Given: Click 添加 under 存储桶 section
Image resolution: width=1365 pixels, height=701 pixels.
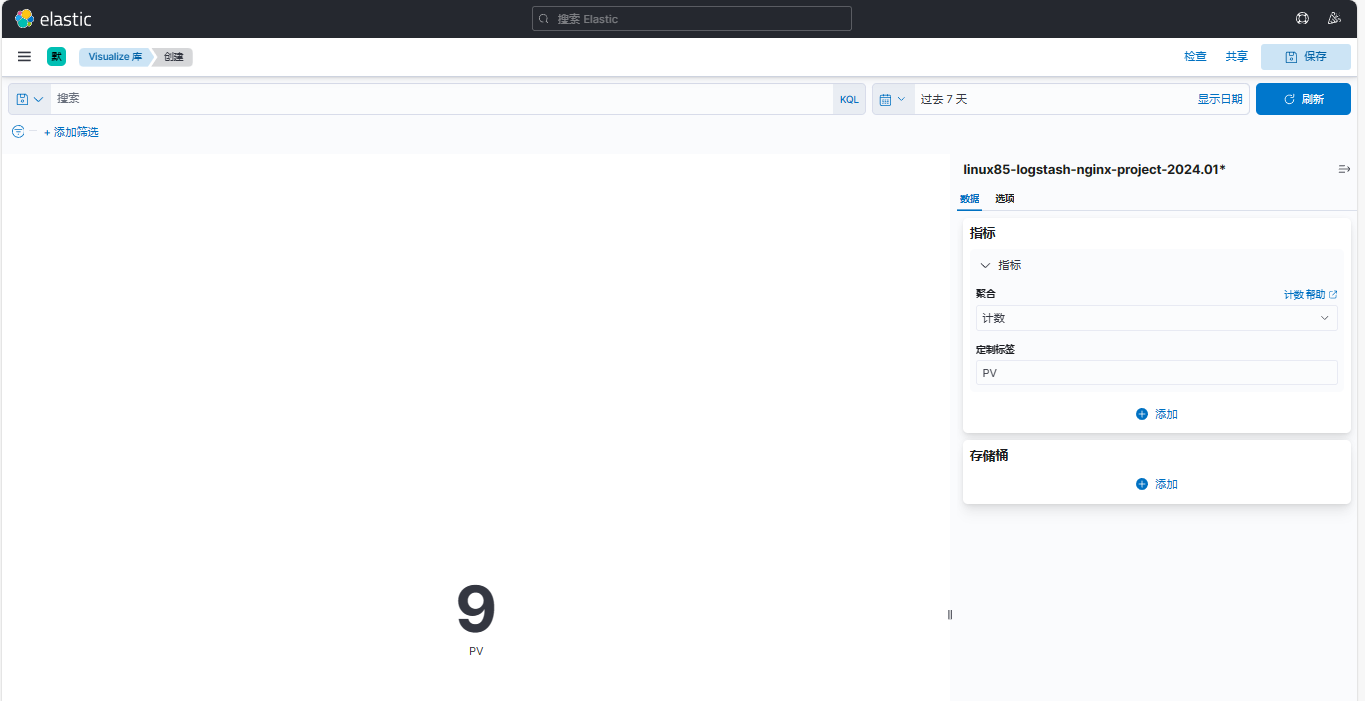Looking at the screenshot, I should coord(1156,484).
